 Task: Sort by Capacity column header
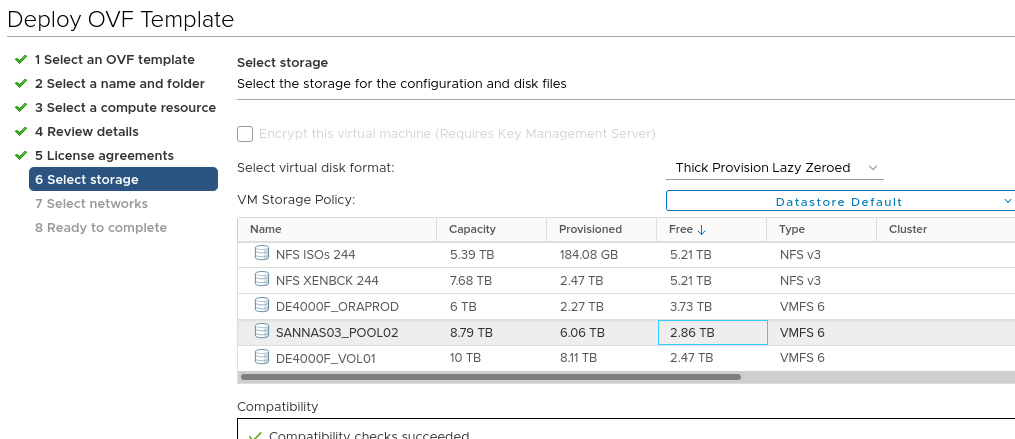(492, 229)
